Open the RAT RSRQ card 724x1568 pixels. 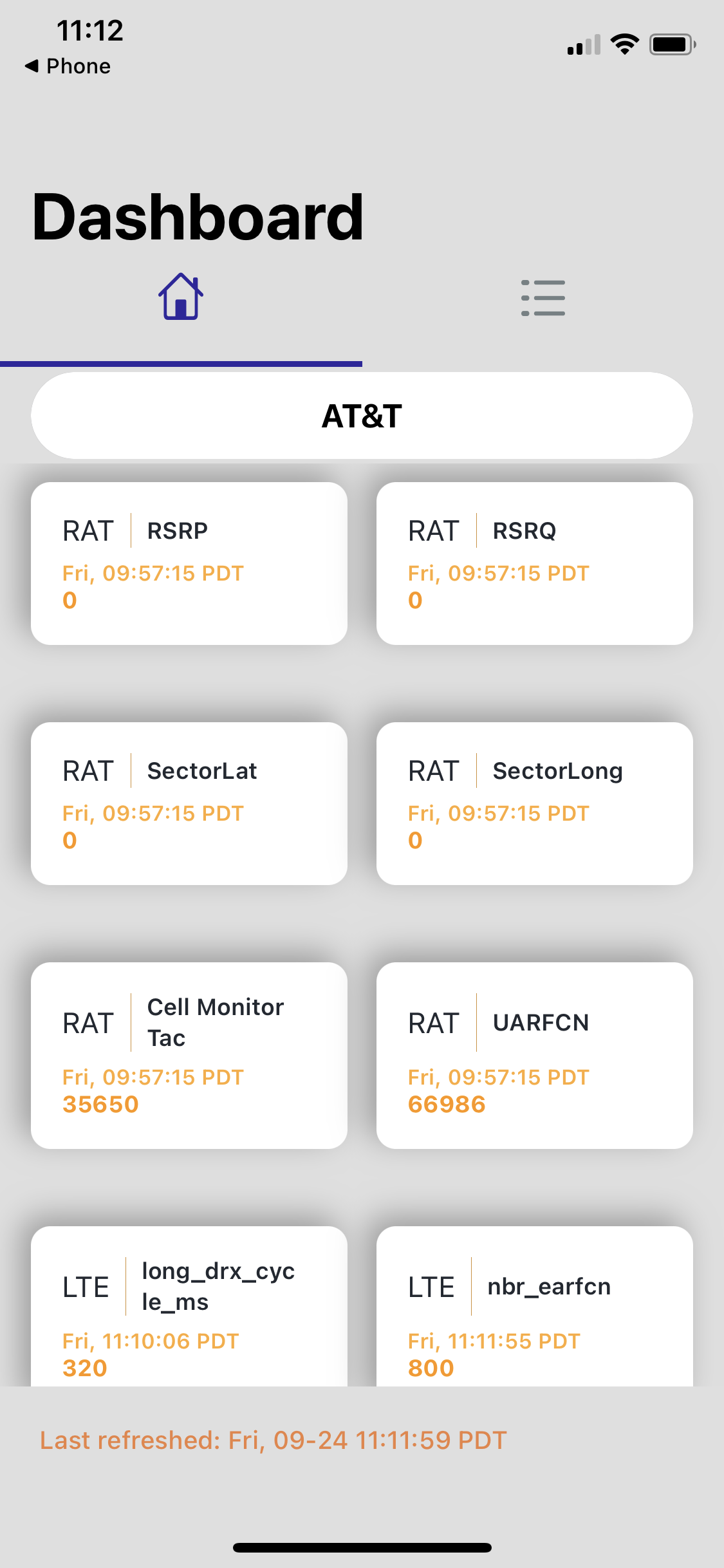point(535,563)
